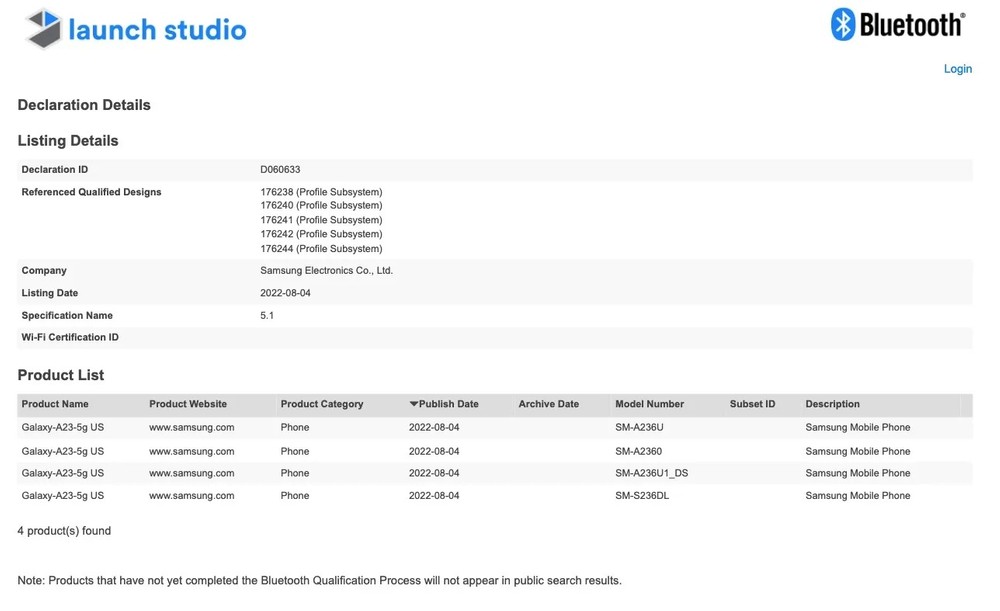Click the launch studio cube logo icon
The width and height of the screenshot is (1000, 611).
43,29
